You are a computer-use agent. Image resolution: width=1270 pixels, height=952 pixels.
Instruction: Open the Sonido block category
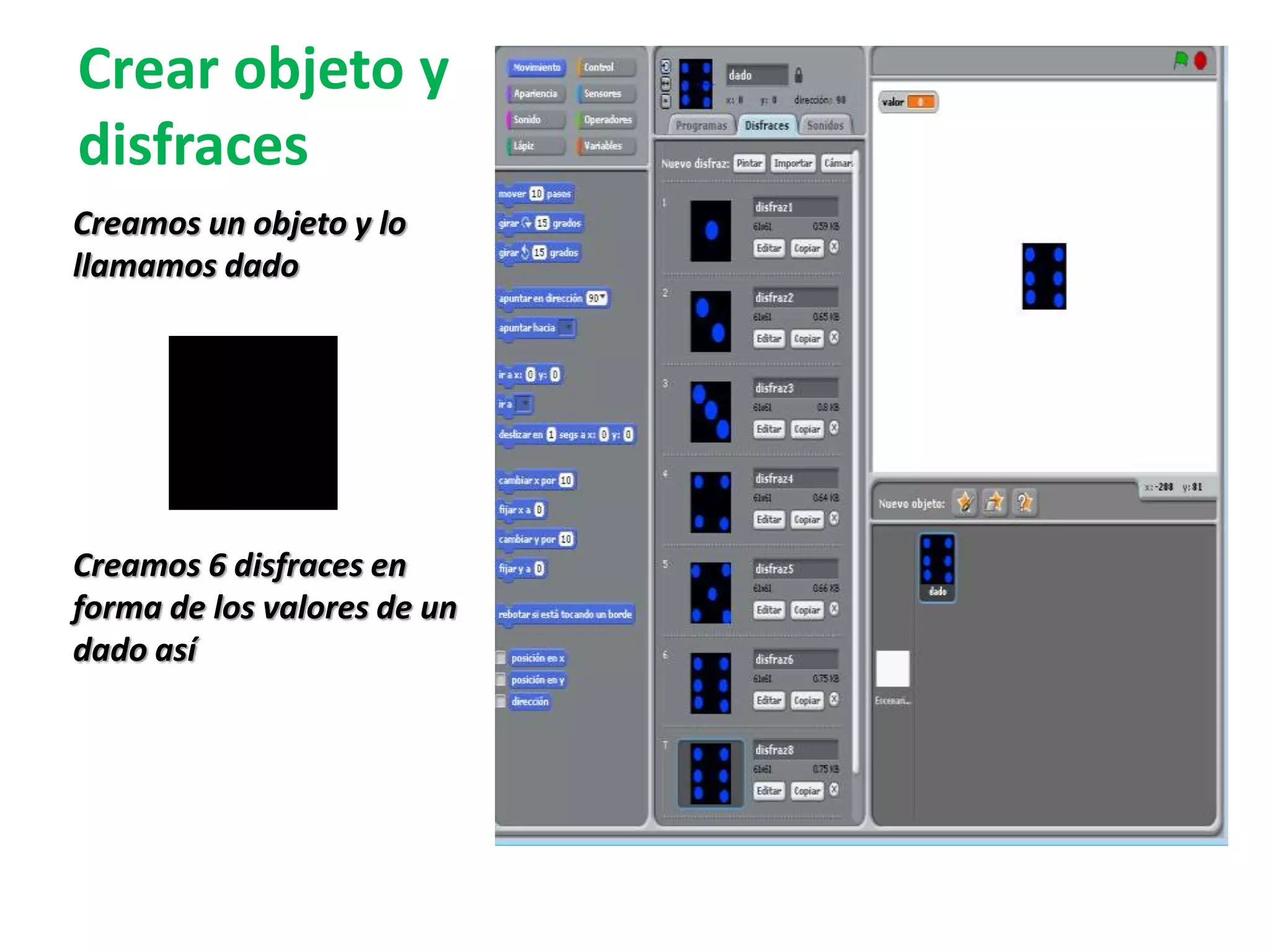tap(536, 120)
